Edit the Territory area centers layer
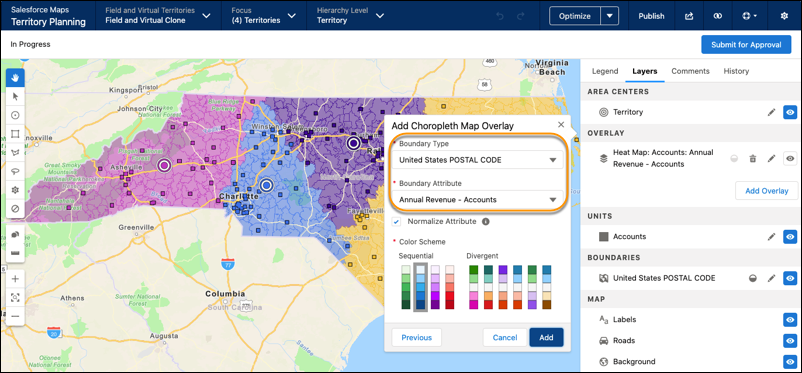802x373 pixels. pyautogui.click(x=771, y=112)
